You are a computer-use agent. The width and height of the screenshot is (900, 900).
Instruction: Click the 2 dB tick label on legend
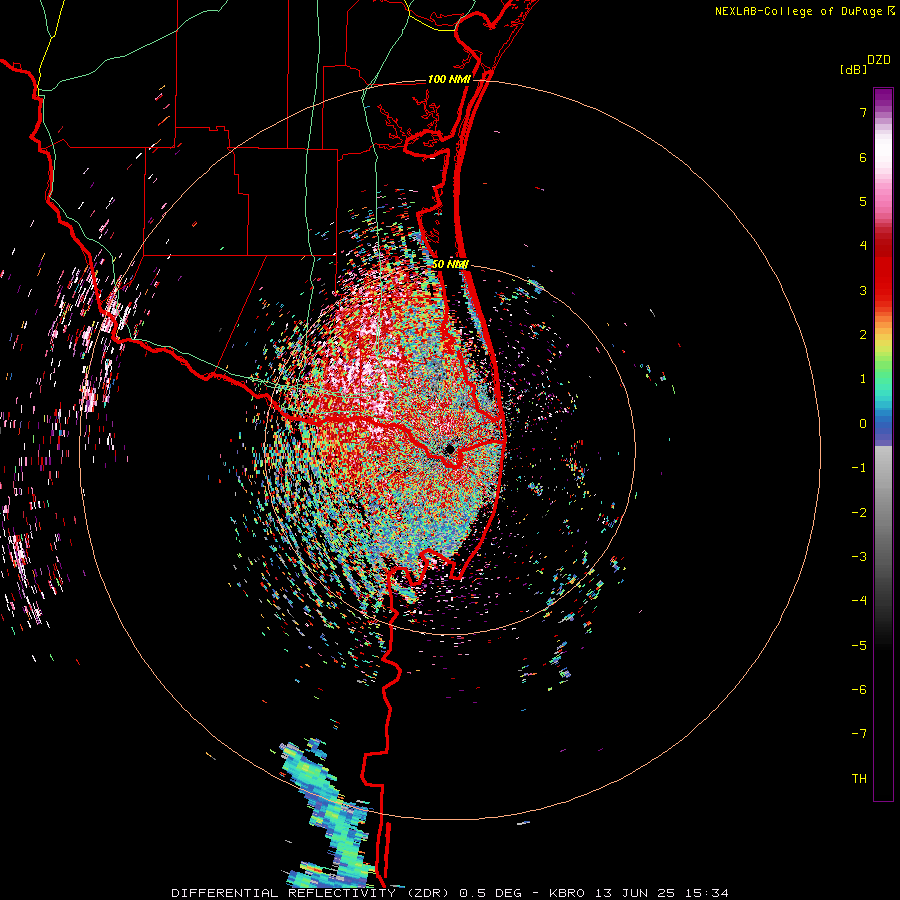pos(863,335)
